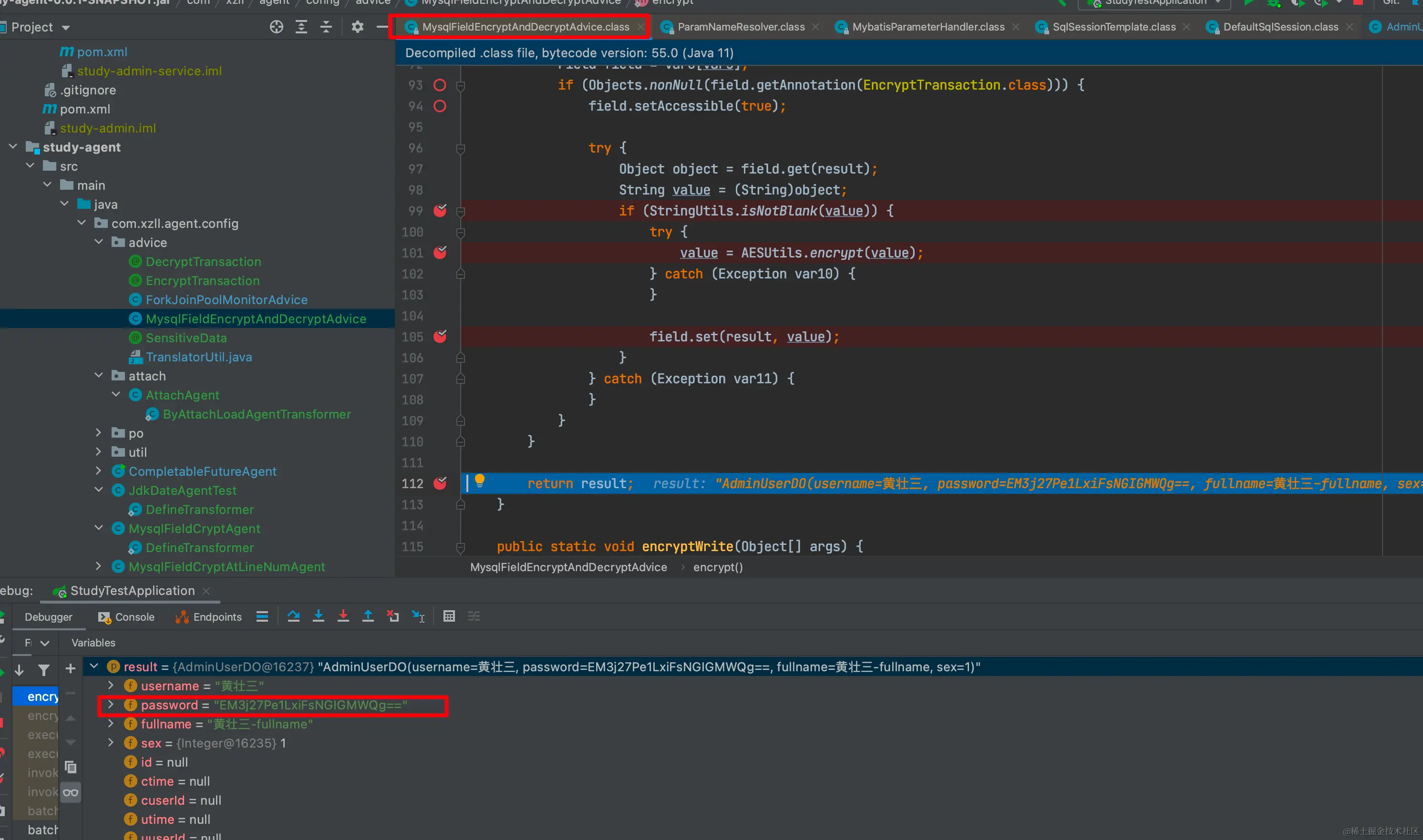This screenshot has width=1423, height=840.
Task: Open Project panel settings gear
Action: pos(357,27)
